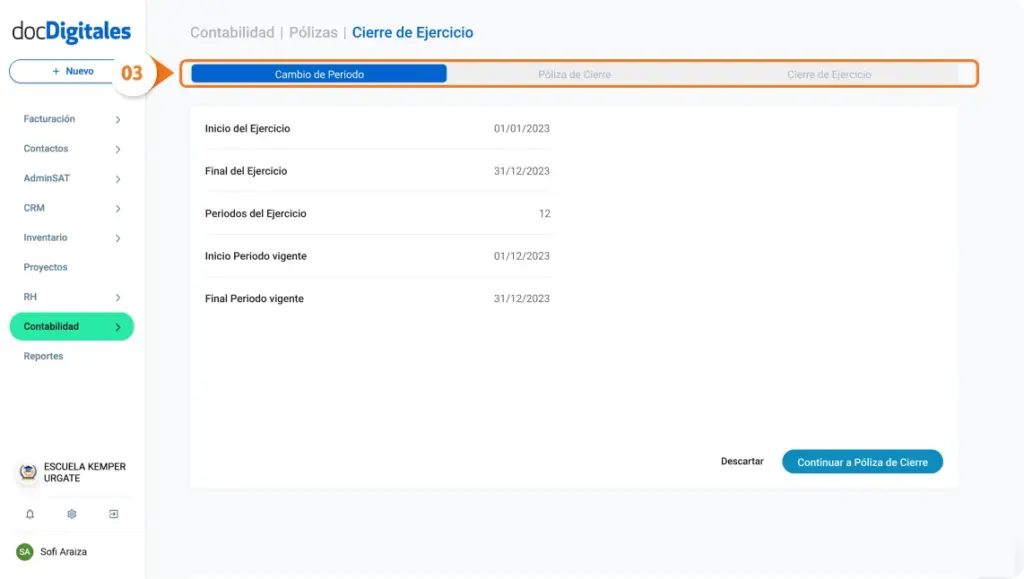
Task: Expand the CRM sidebar section
Action: (36, 208)
